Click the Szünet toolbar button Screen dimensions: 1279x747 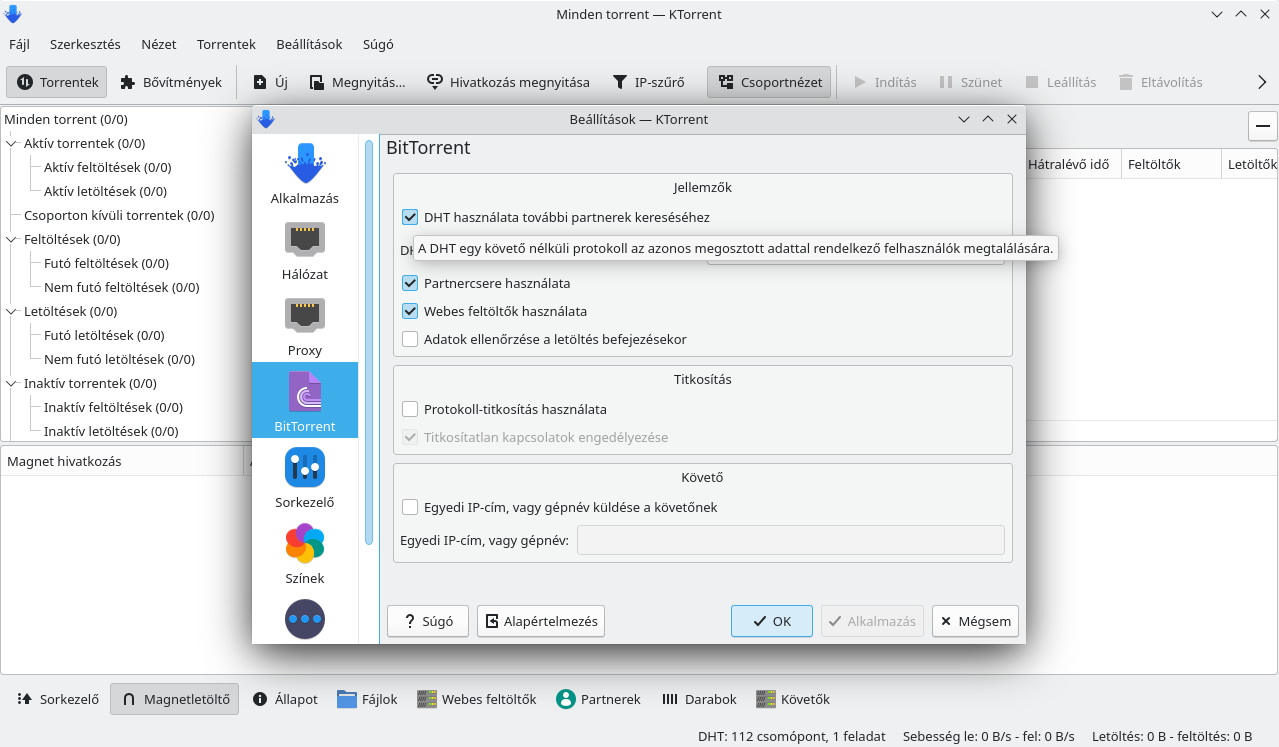[x=970, y=82]
